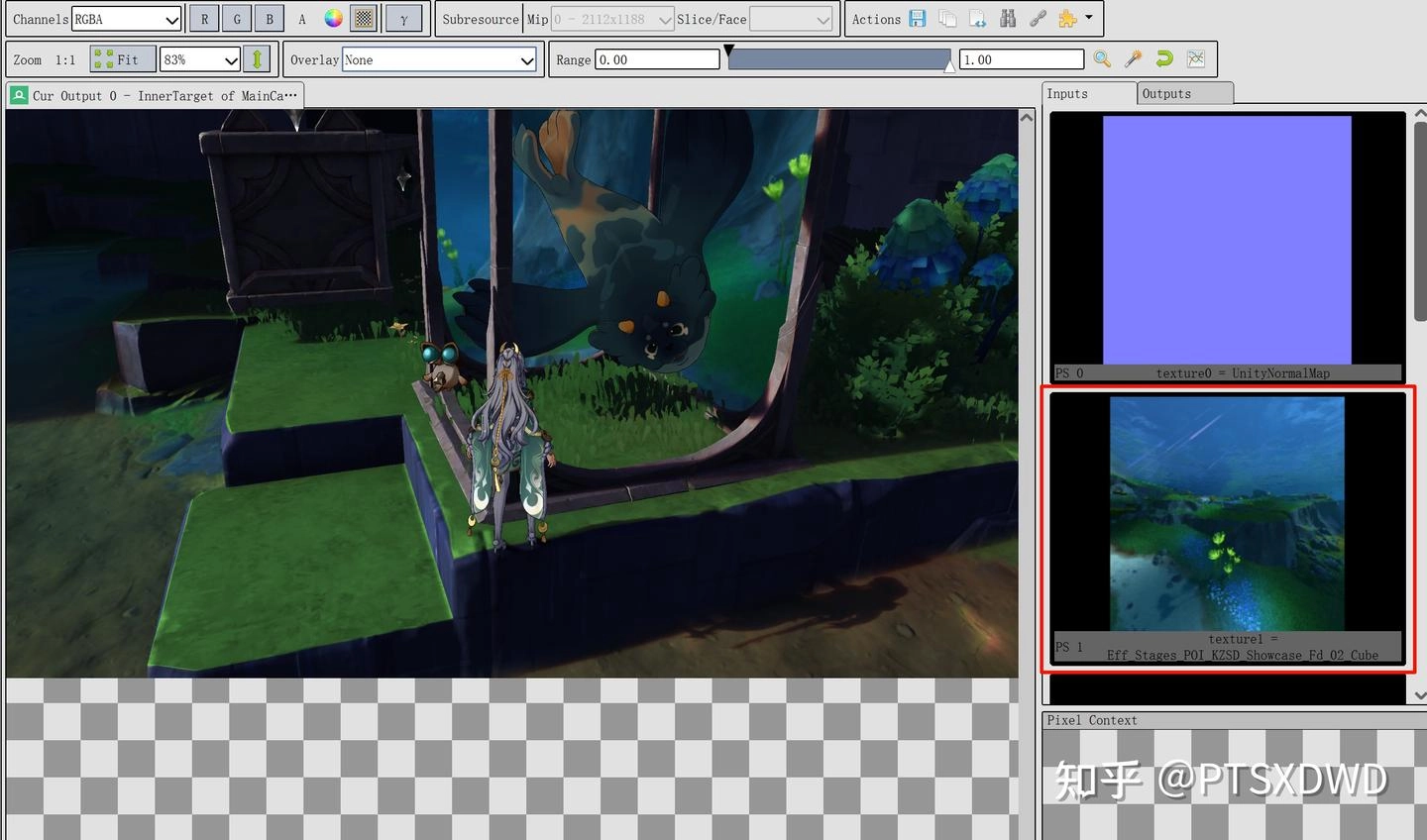Click the thumbnail panel scroll up arrow
Screen dimensions: 1427x840
click(1420, 114)
